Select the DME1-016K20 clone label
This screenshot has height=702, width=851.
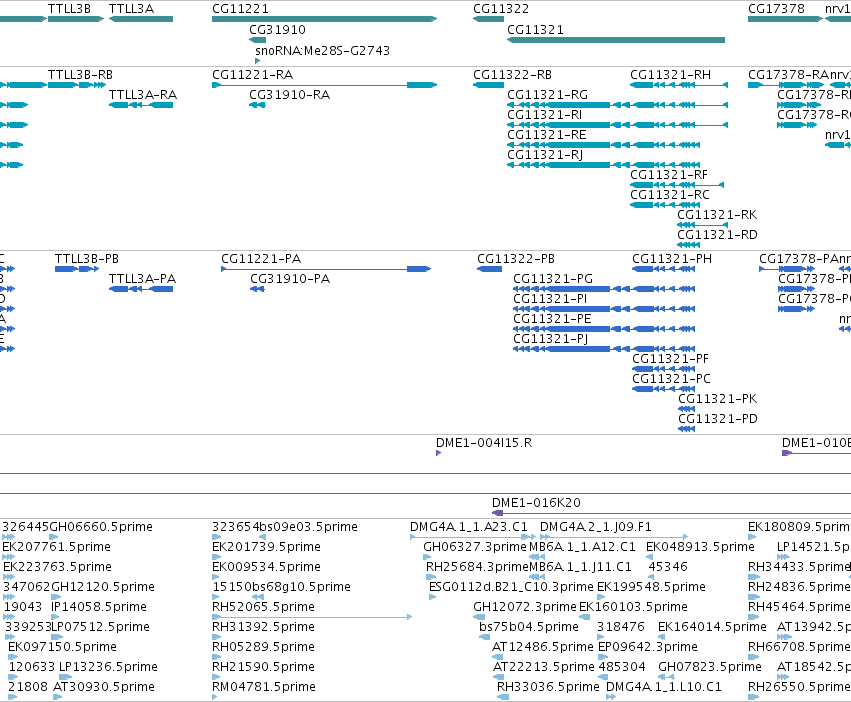(x=536, y=503)
